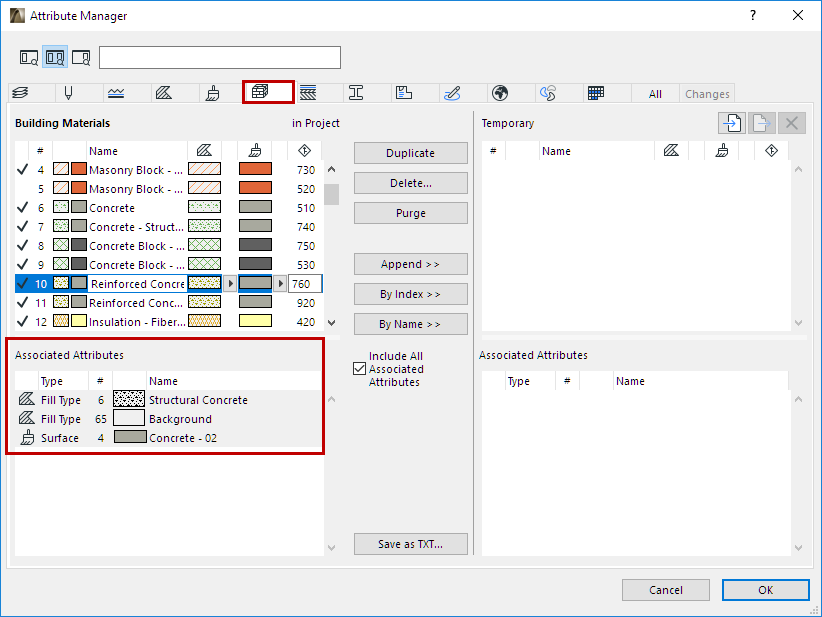Click the attribute search field
Screen dimensions: 822x617
(x=220, y=57)
